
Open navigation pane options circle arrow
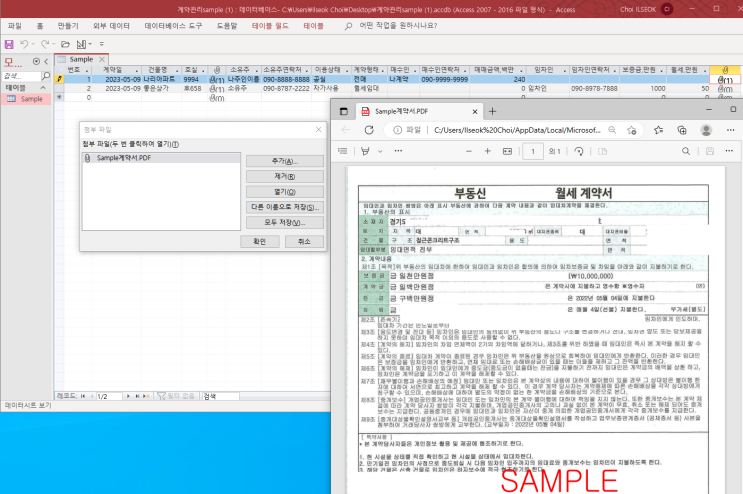click(36, 62)
